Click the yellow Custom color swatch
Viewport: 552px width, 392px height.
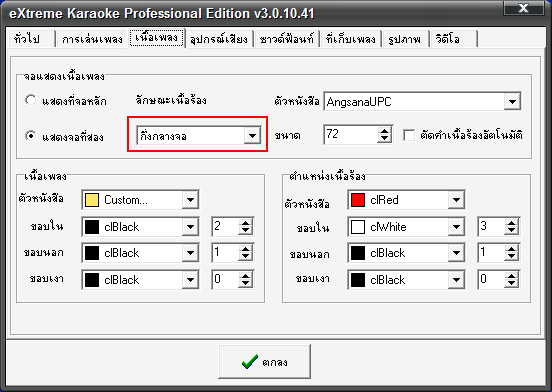92,200
